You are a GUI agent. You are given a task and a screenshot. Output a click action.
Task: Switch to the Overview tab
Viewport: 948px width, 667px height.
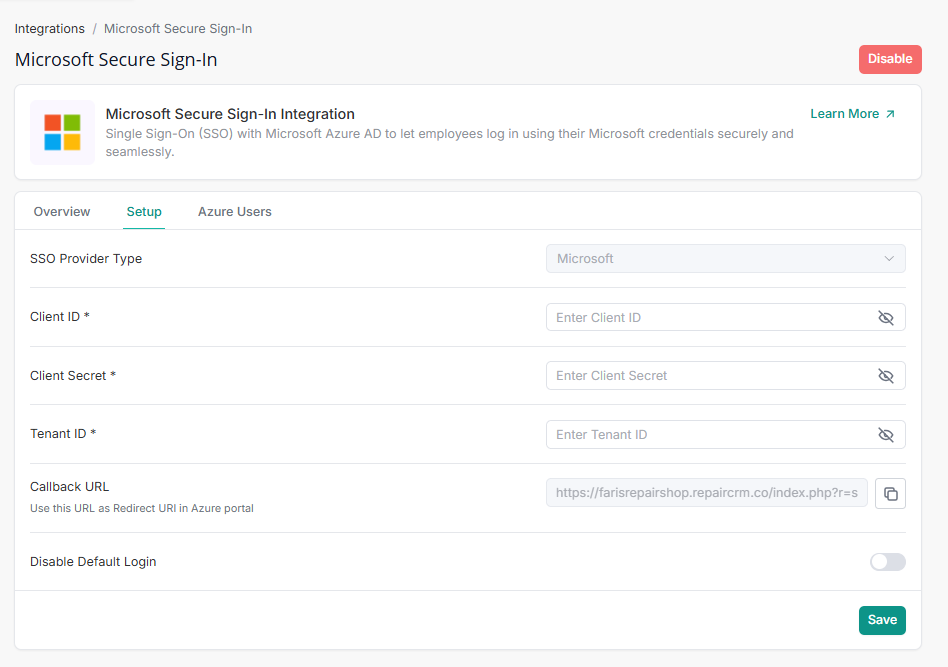[x=62, y=212]
